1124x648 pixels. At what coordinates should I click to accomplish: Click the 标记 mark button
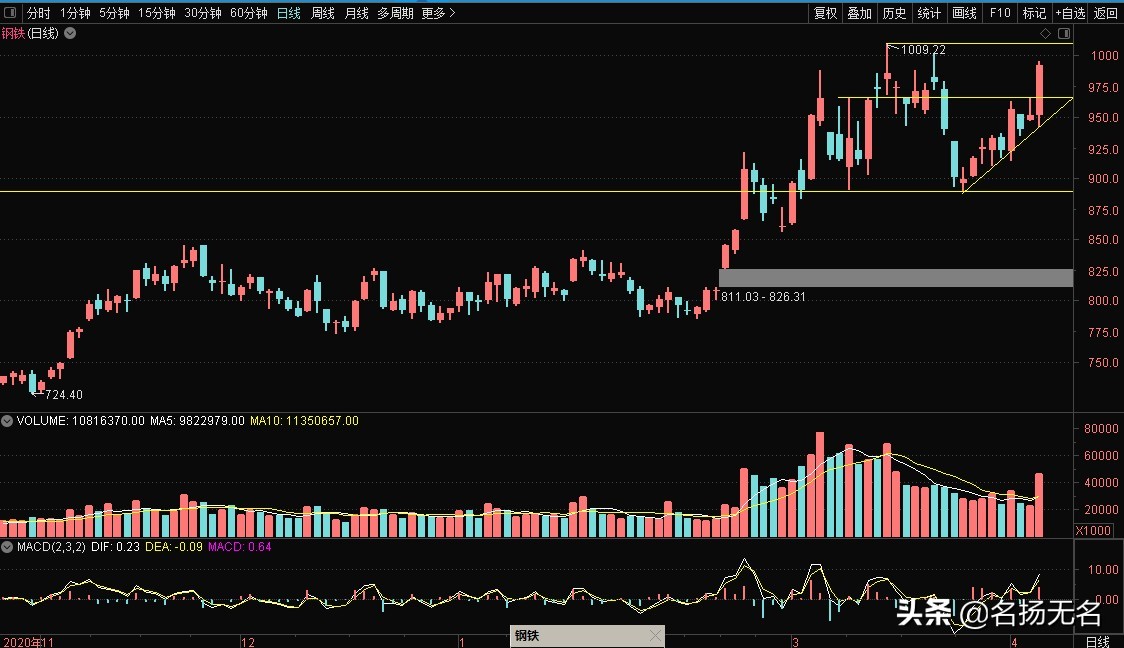point(1034,13)
